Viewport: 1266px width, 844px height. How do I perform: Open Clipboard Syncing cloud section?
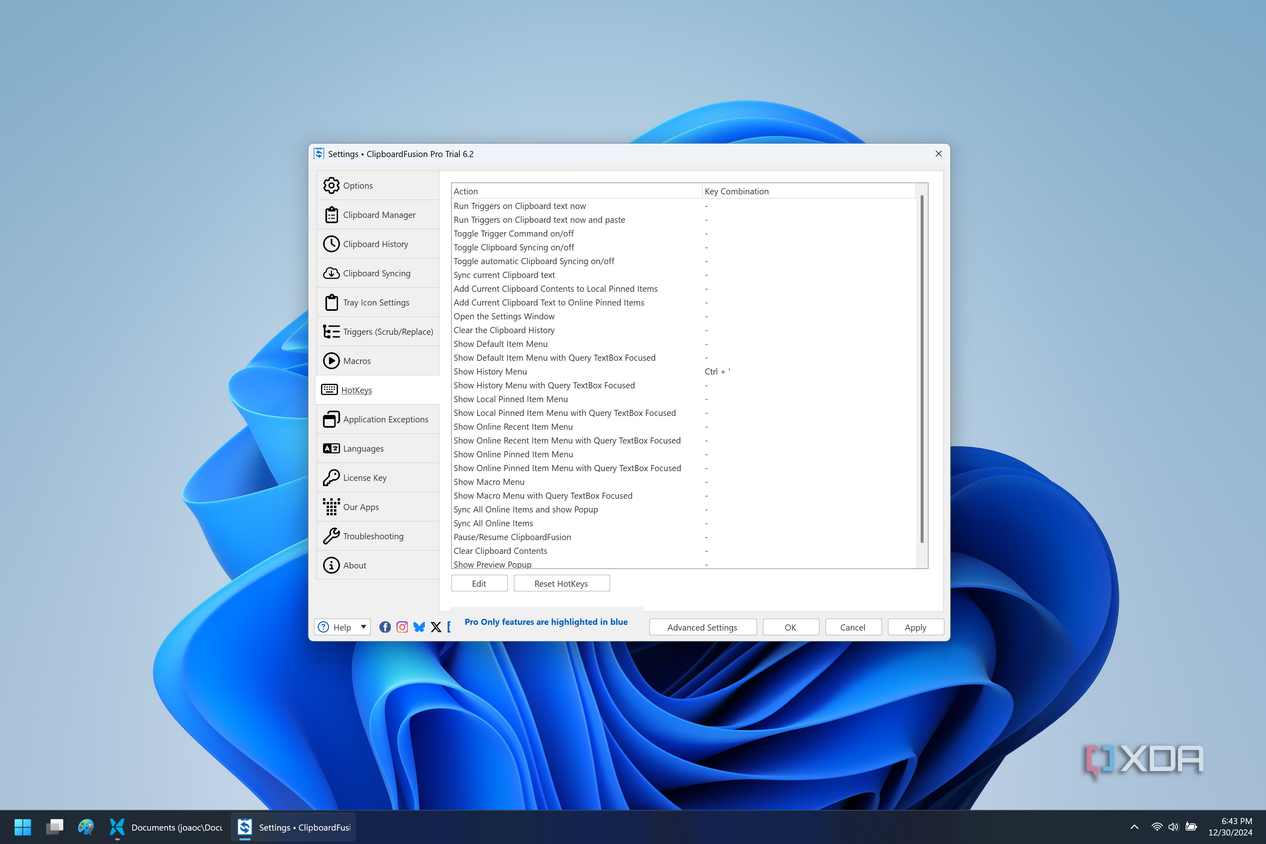click(x=377, y=273)
